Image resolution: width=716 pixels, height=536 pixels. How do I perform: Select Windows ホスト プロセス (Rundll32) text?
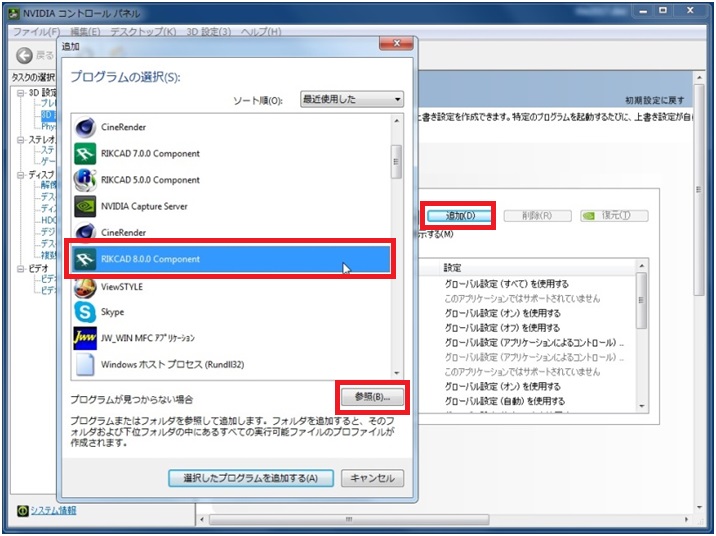[173, 364]
